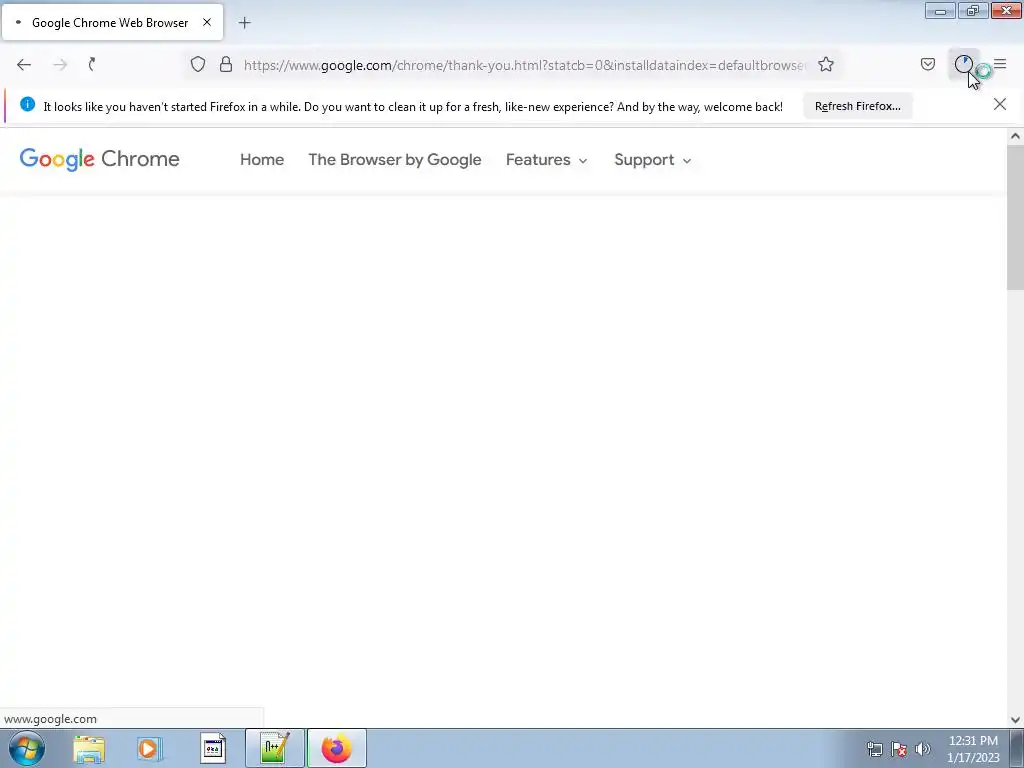1024x768 pixels.
Task: Stop or reload the loading page
Action: point(93,64)
